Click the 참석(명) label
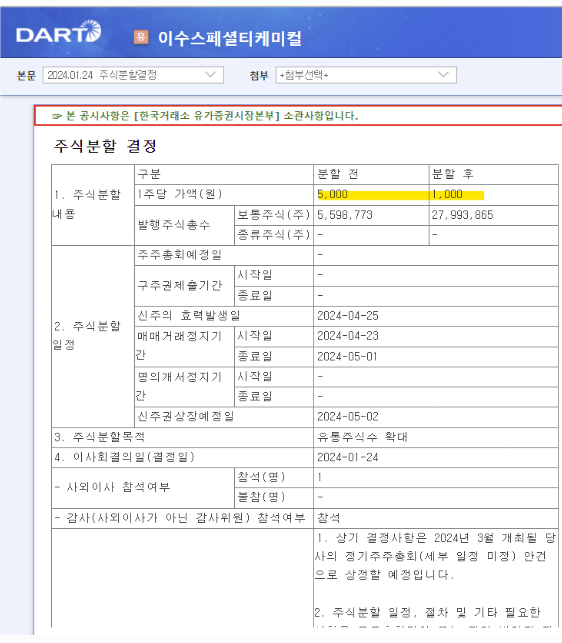Viewport: 562px width, 643px height. 261,477
